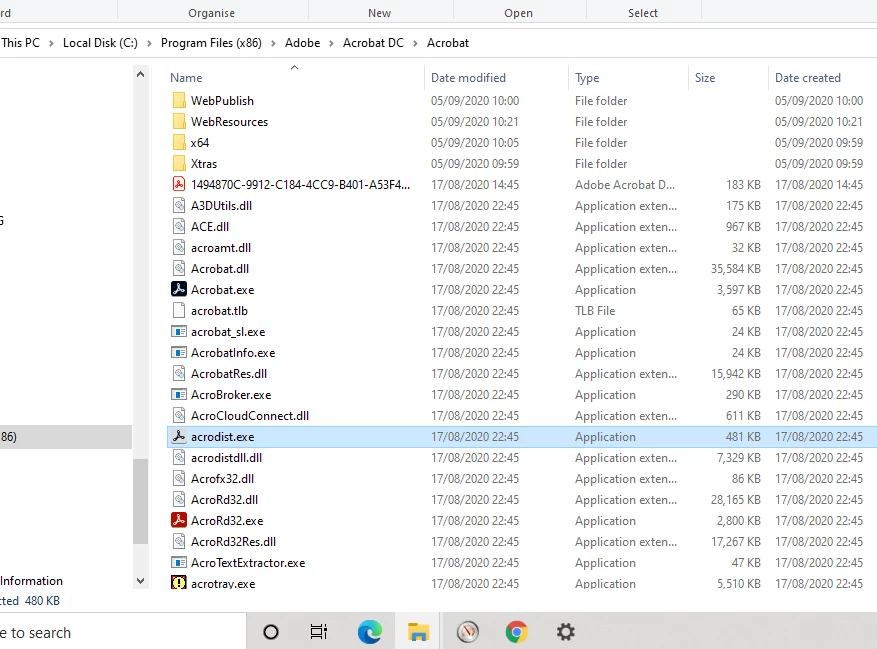The image size is (877, 649).
Task: Click 35,584 KB size of Acrobat.dll
Action: (735, 269)
